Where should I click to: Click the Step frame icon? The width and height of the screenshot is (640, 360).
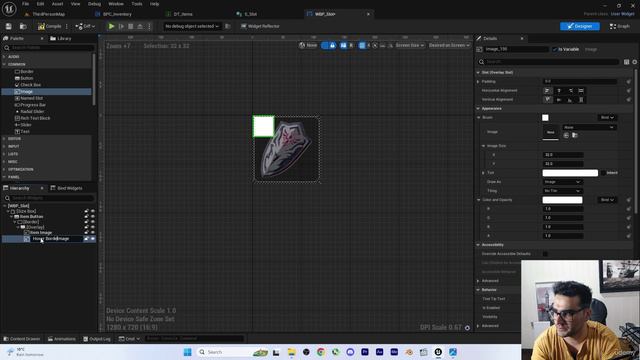[121, 26]
